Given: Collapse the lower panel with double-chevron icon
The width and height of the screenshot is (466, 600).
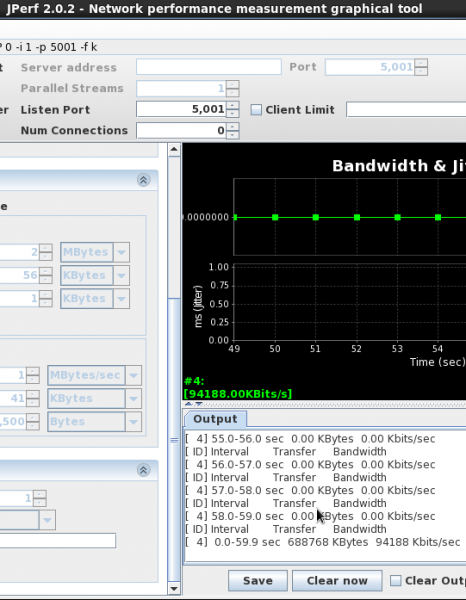Looking at the screenshot, I should tap(143, 470).
